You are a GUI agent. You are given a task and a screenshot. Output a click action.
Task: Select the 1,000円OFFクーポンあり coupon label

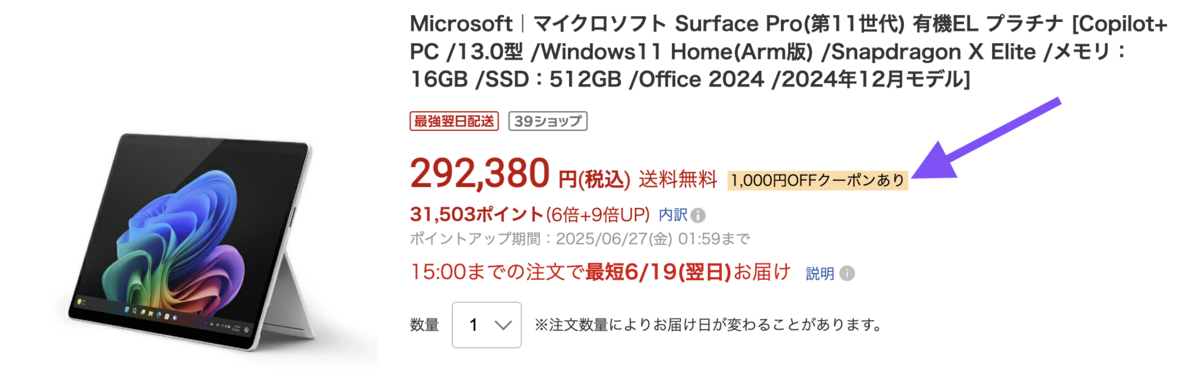point(818,181)
